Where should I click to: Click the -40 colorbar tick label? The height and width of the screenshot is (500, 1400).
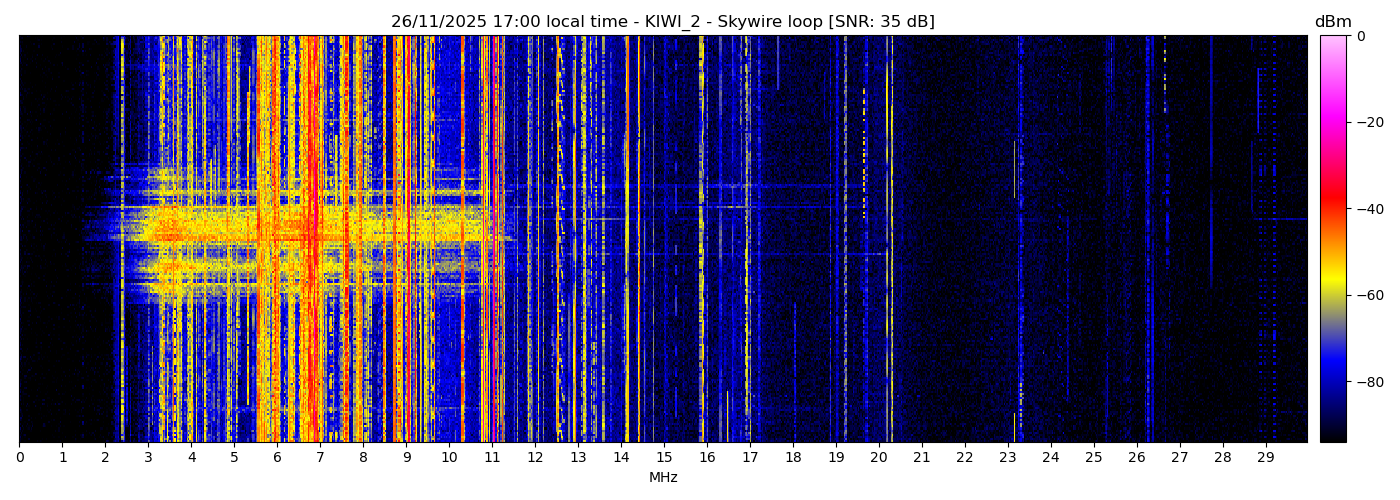coord(1368,209)
